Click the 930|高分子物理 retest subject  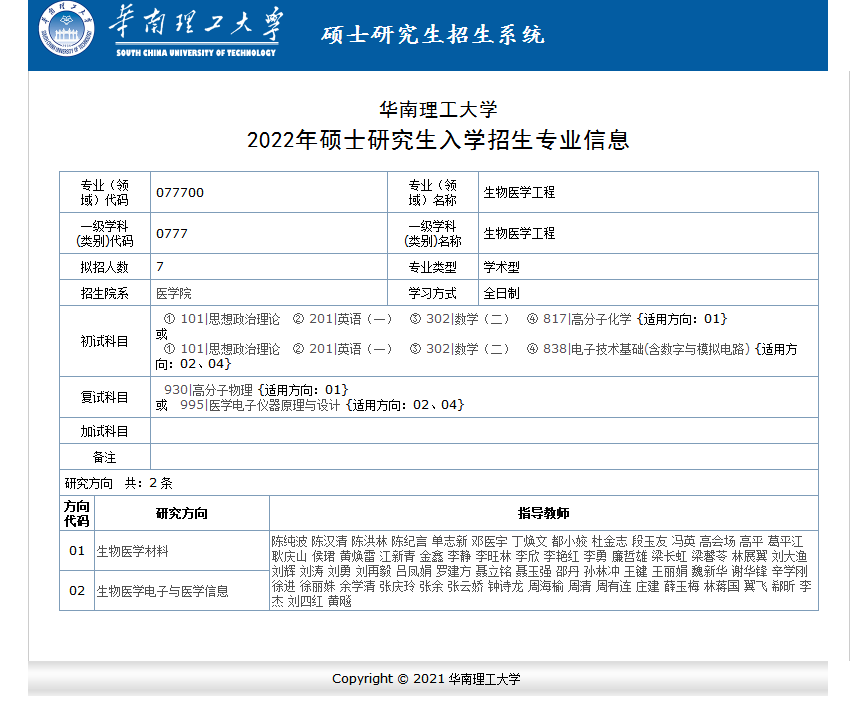[x=208, y=390]
